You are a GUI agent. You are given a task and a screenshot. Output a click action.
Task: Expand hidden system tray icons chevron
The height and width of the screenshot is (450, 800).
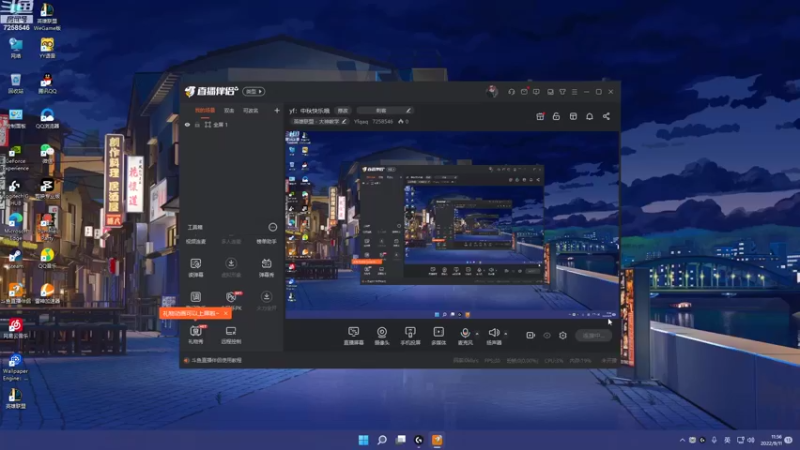pyautogui.click(x=682, y=440)
